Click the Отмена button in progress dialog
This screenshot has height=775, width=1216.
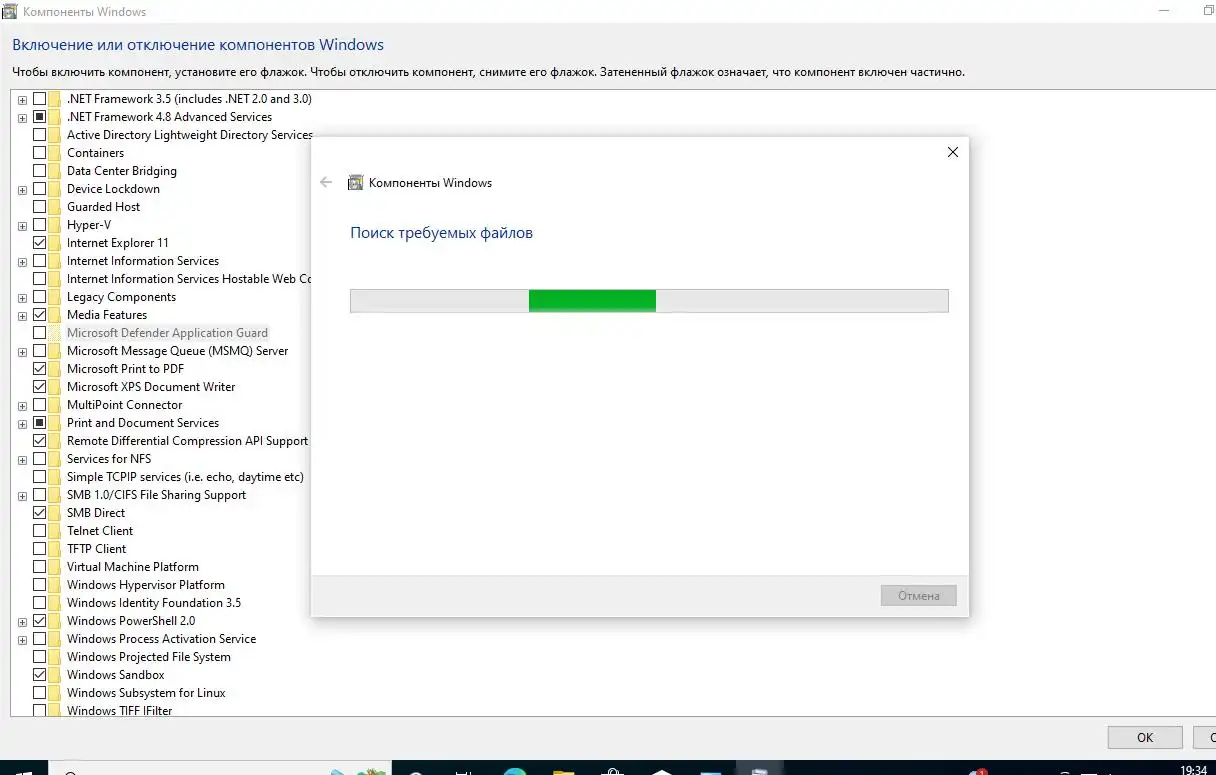point(918,595)
